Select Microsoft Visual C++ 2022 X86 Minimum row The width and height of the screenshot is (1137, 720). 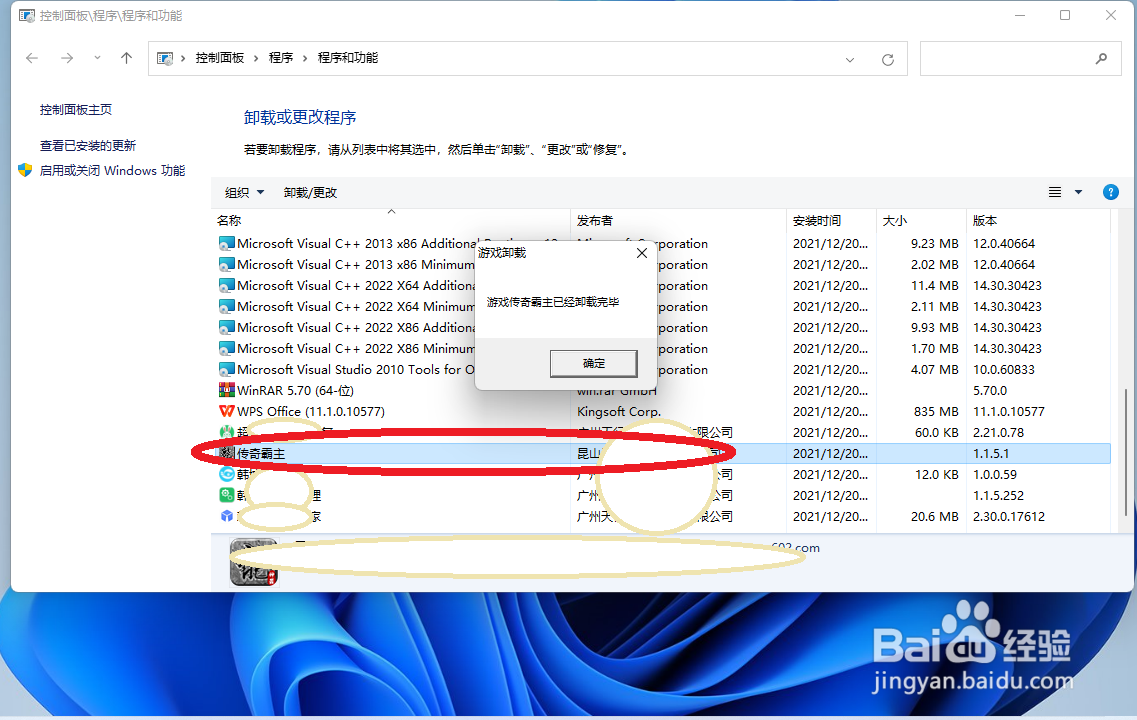(663, 349)
